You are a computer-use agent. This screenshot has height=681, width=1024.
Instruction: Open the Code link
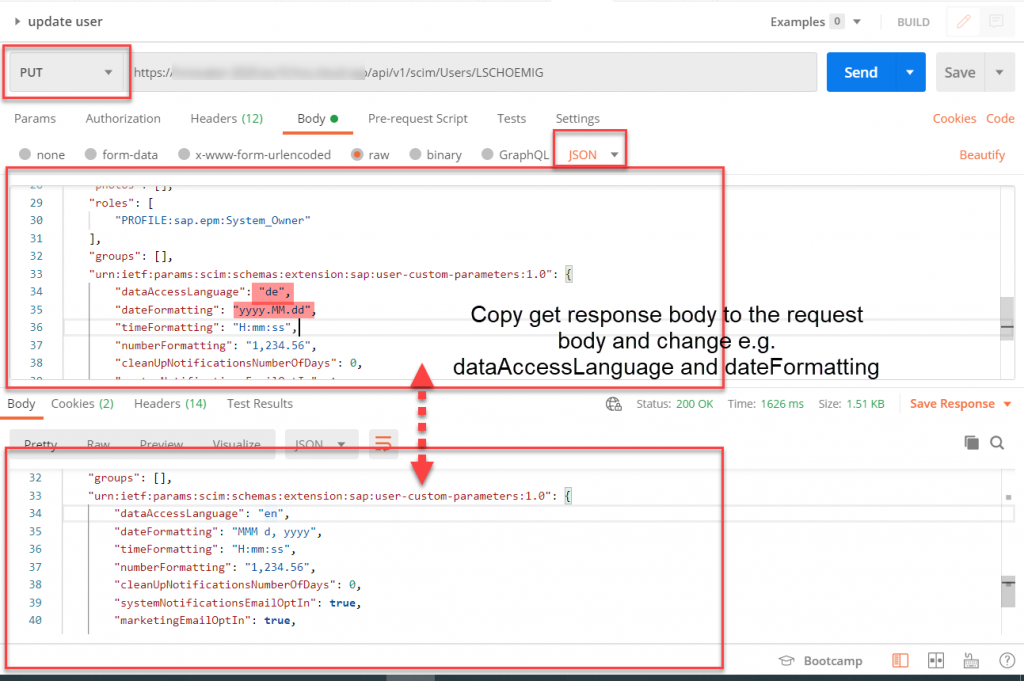tap(1000, 118)
